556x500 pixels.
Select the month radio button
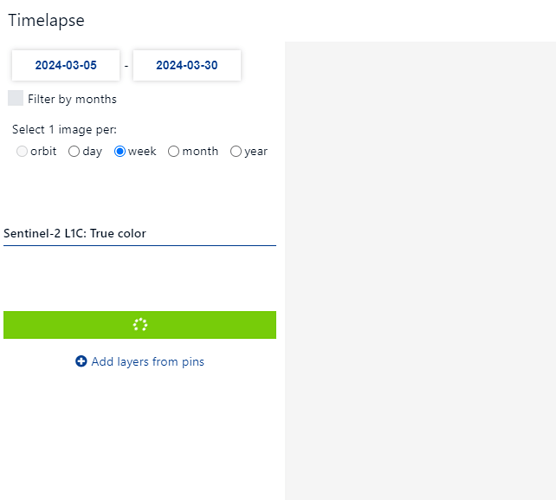coord(173,151)
